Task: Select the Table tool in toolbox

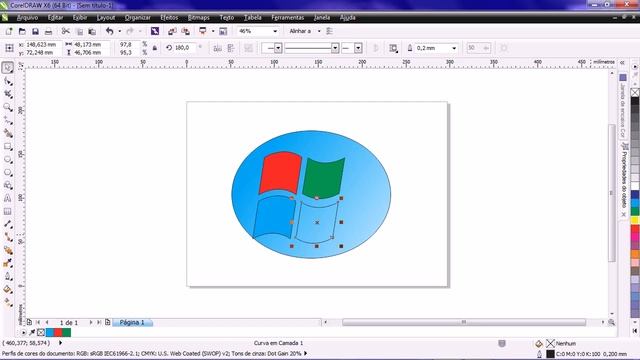Action: (8, 211)
